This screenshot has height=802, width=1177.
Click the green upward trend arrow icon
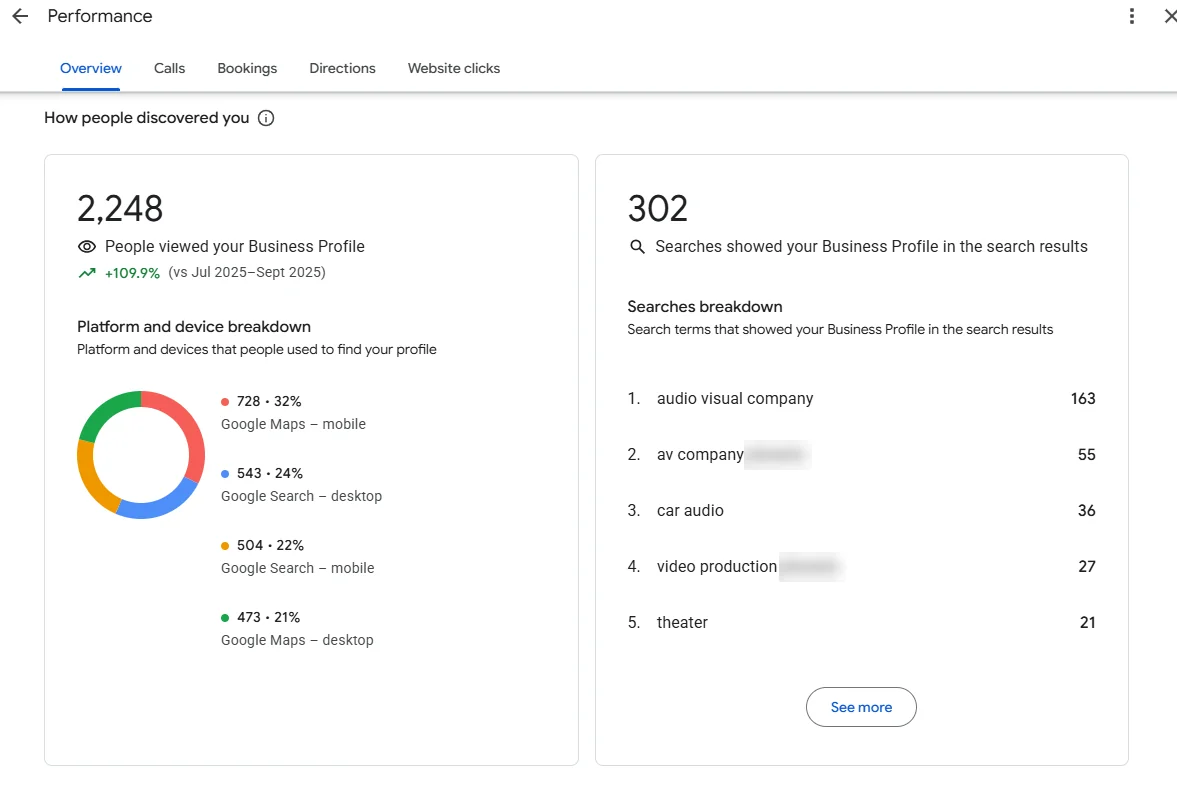point(87,273)
